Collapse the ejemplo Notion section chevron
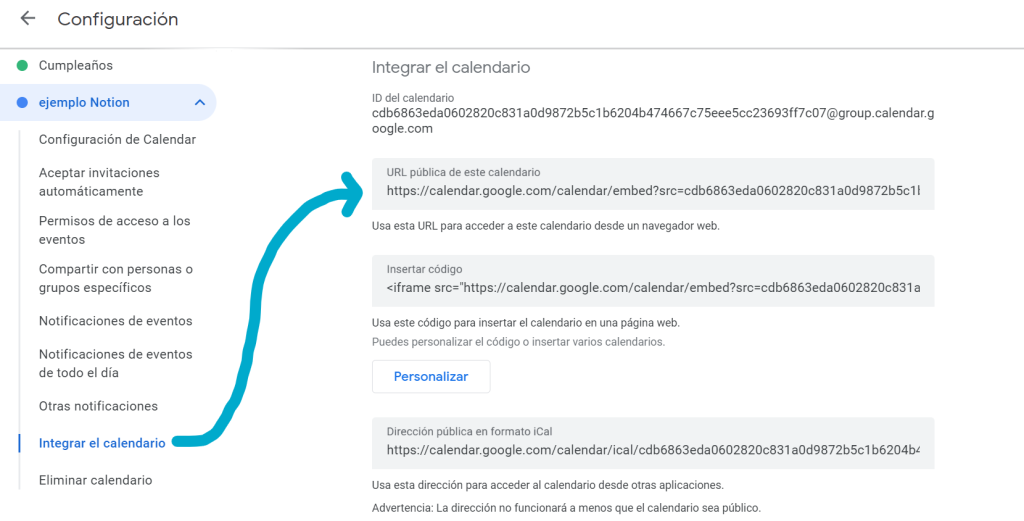 [200, 102]
